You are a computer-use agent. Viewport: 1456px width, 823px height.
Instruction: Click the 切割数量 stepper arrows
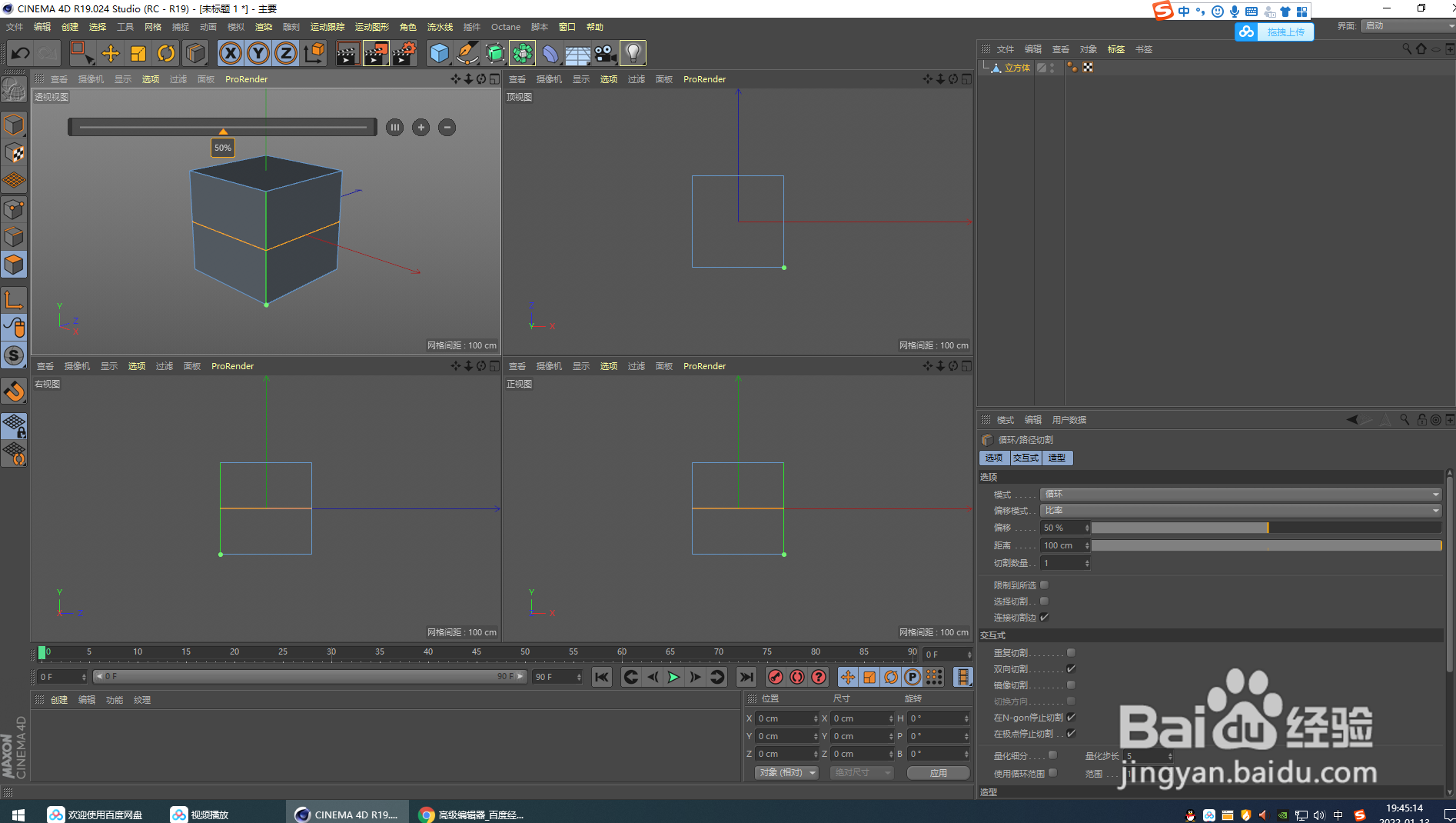tap(1087, 563)
